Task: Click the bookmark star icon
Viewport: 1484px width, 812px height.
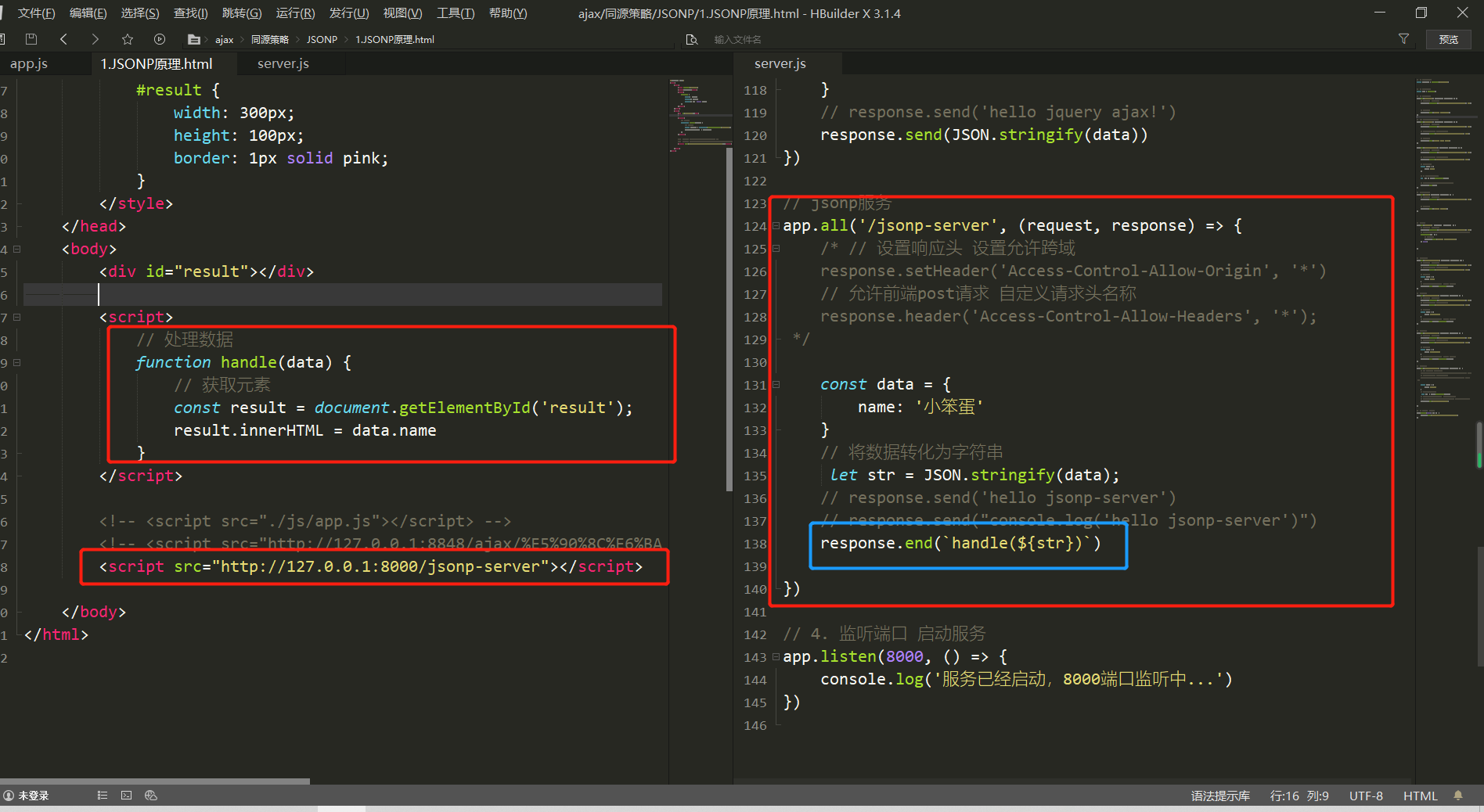Action: click(128, 39)
